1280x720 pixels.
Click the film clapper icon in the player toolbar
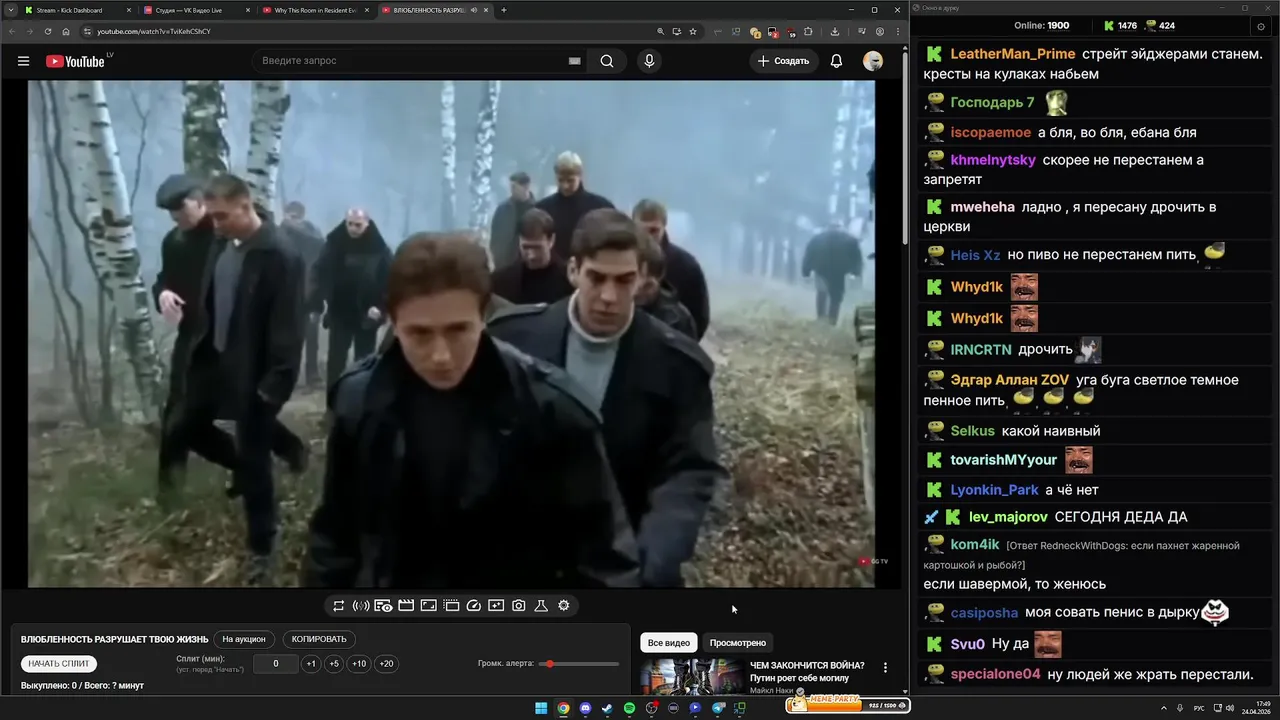point(406,606)
